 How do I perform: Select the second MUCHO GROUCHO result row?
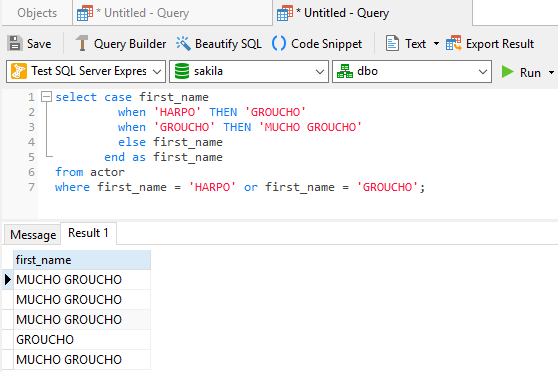click(x=82, y=299)
